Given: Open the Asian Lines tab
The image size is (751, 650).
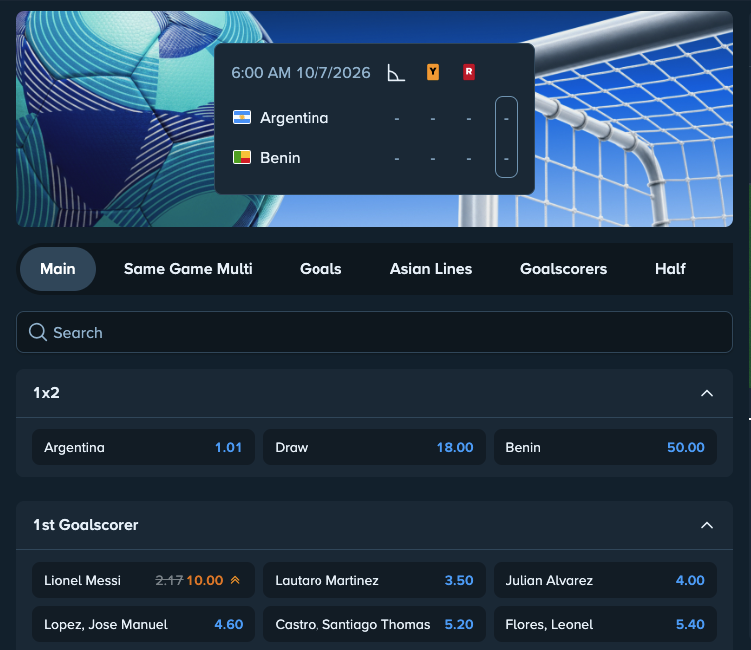Looking at the screenshot, I should pyautogui.click(x=431, y=269).
